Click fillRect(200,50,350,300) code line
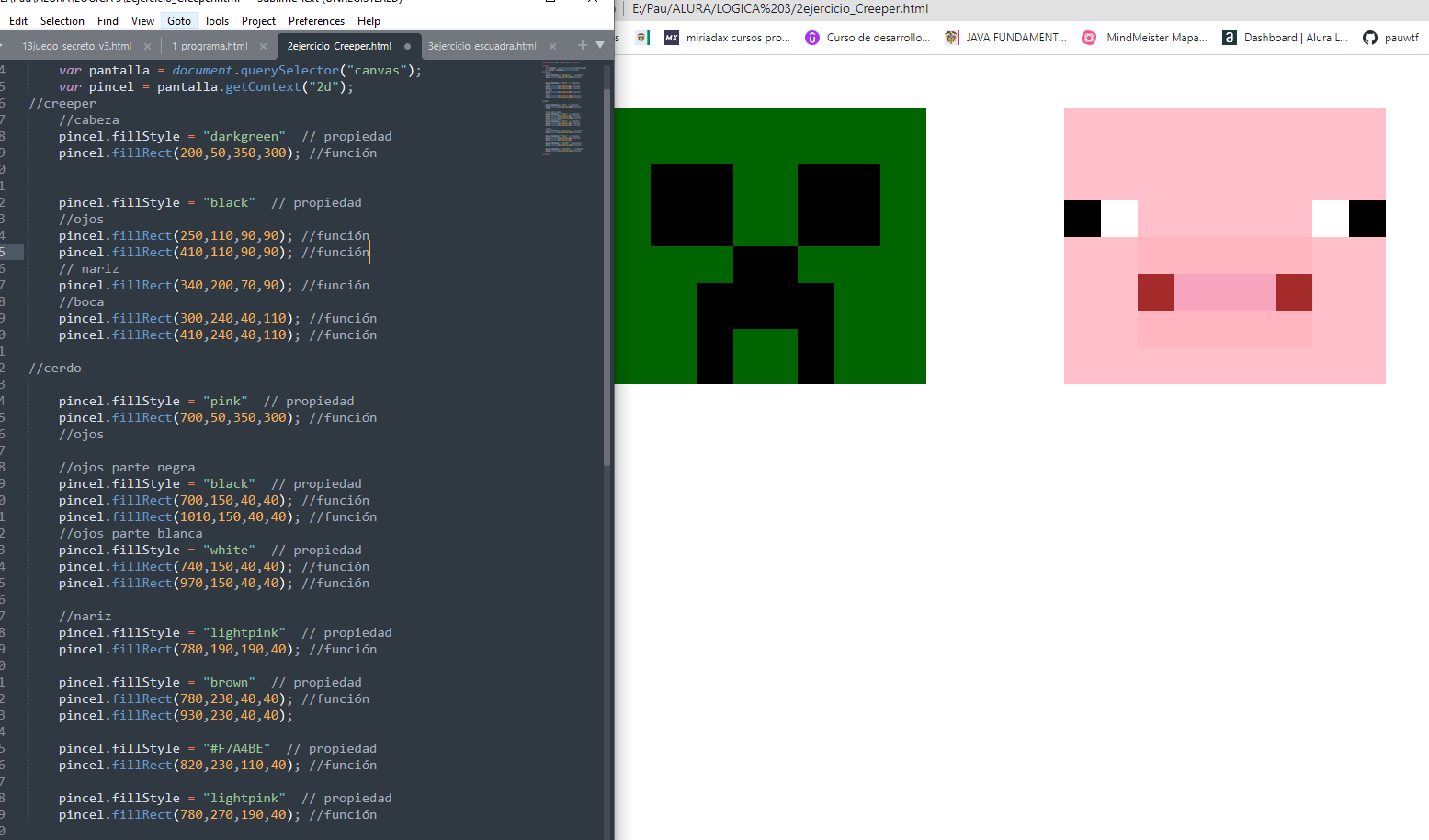The width and height of the screenshot is (1429, 840). point(218,153)
